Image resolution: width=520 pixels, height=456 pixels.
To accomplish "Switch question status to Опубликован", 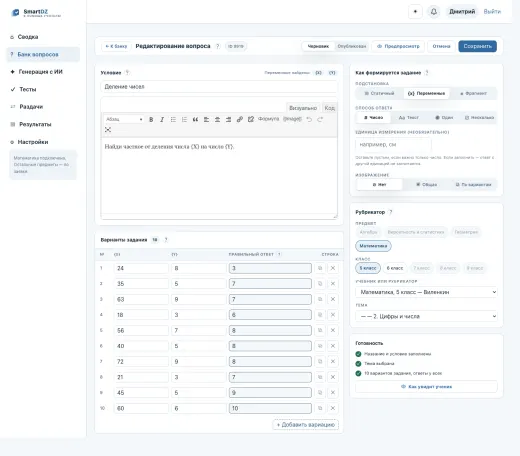I will click(352, 46).
